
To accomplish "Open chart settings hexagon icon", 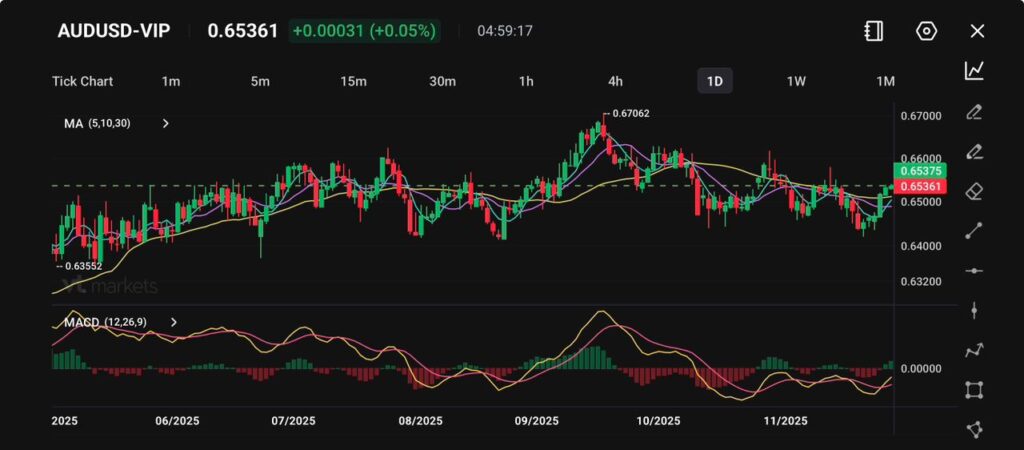I will coord(926,31).
